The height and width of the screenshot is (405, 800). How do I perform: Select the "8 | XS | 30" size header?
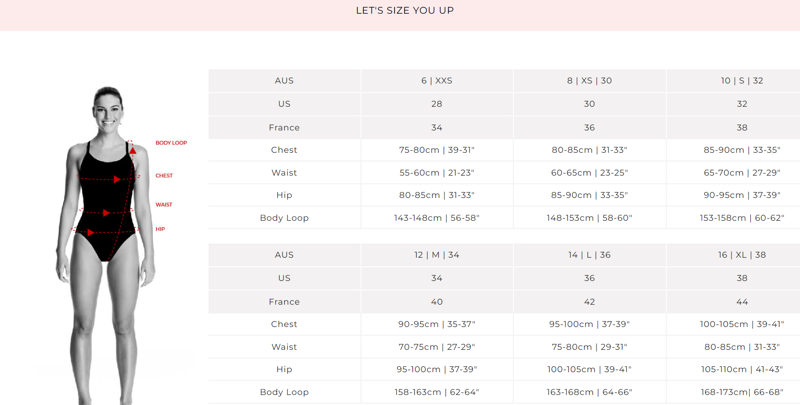click(589, 81)
